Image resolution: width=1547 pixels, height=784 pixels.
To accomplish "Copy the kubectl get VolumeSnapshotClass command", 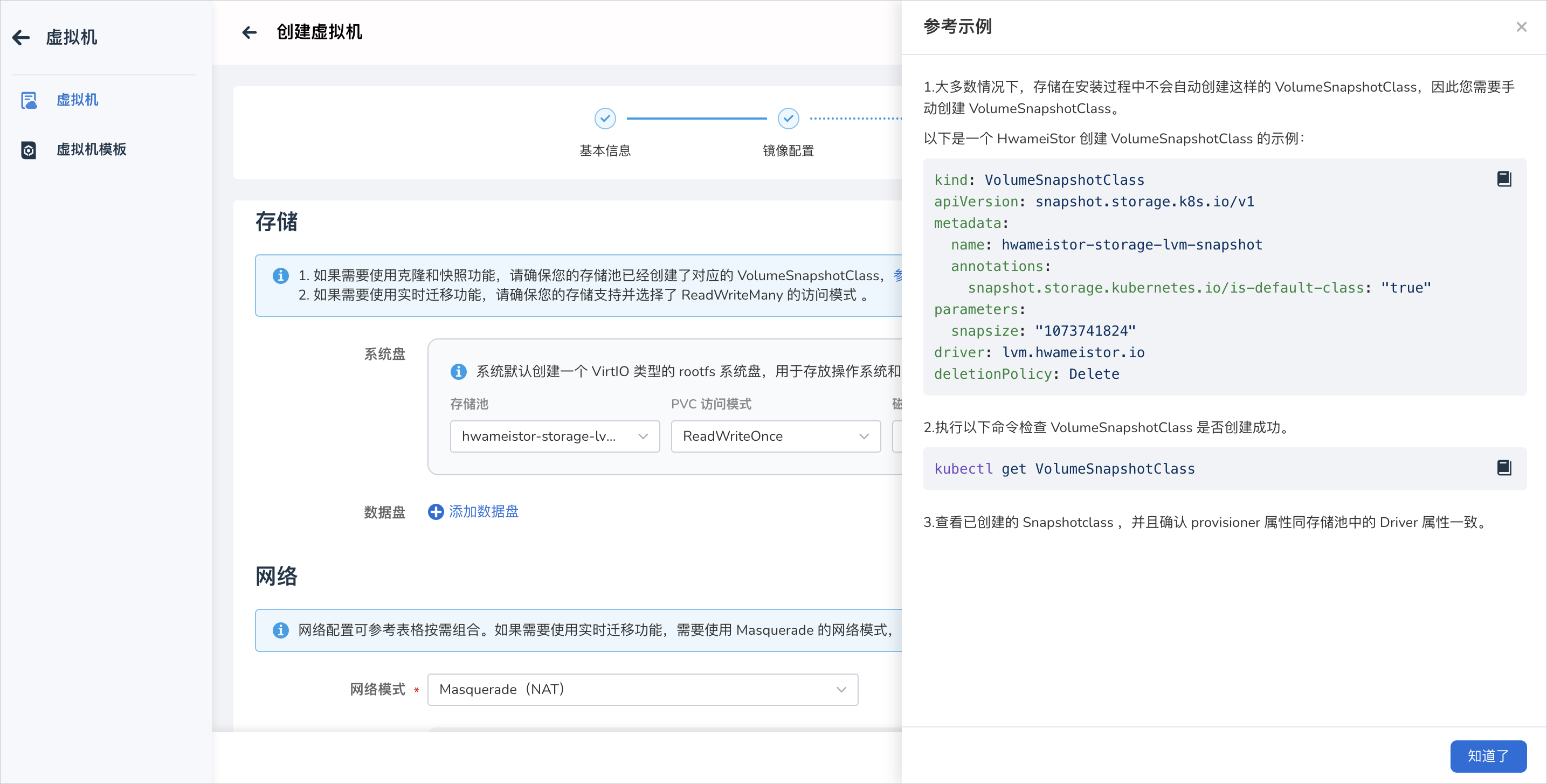I will pos(1504,468).
